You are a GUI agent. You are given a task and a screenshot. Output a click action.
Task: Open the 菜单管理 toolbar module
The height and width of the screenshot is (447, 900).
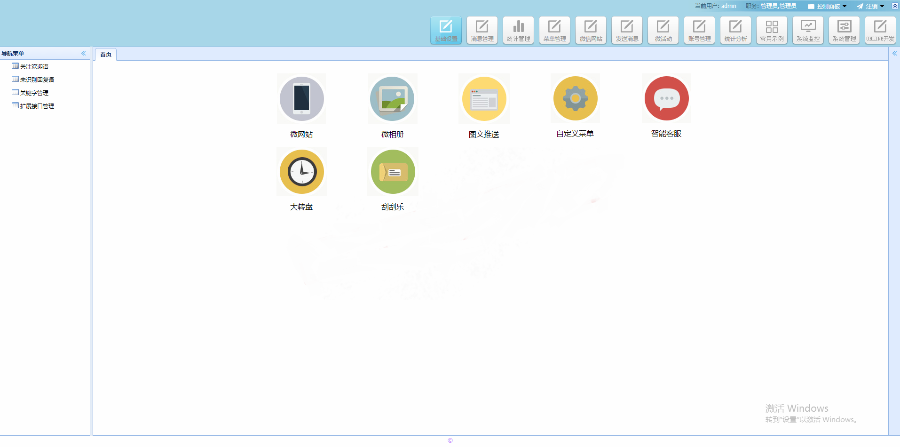[x=554, y=30]
